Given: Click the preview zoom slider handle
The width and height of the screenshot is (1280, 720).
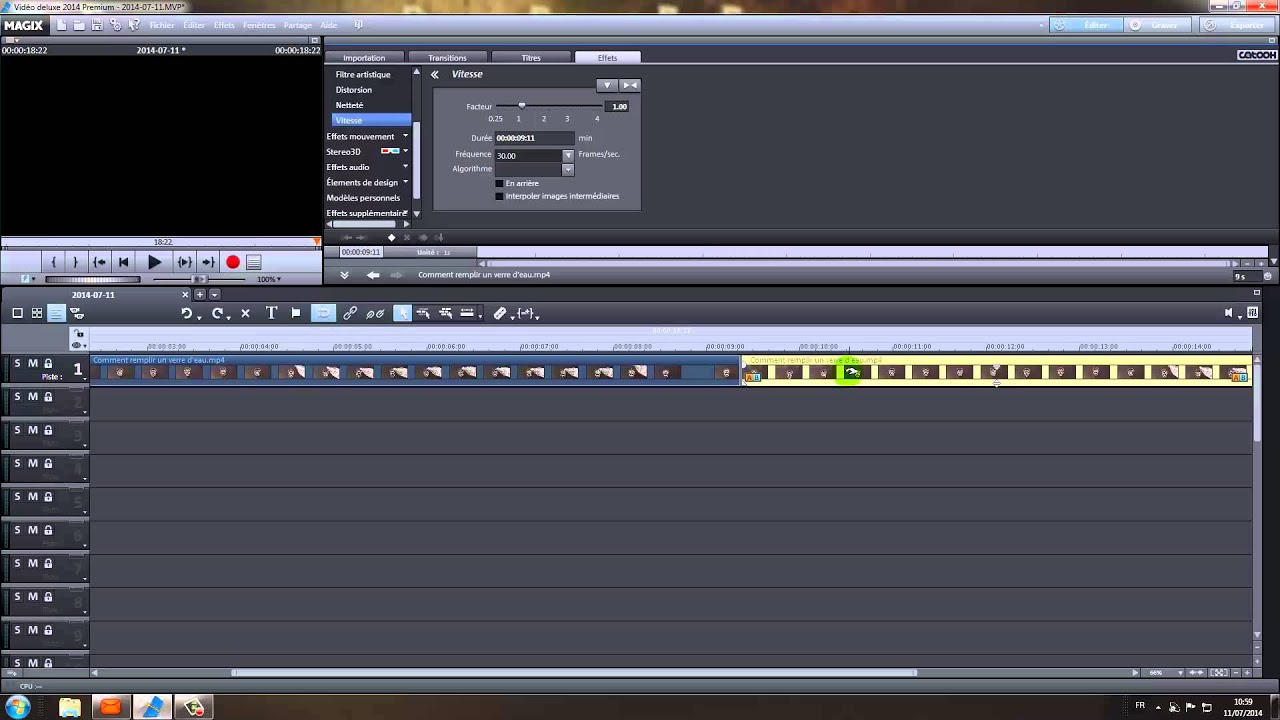Looking at the screenshot, I should tap(201, 279).
